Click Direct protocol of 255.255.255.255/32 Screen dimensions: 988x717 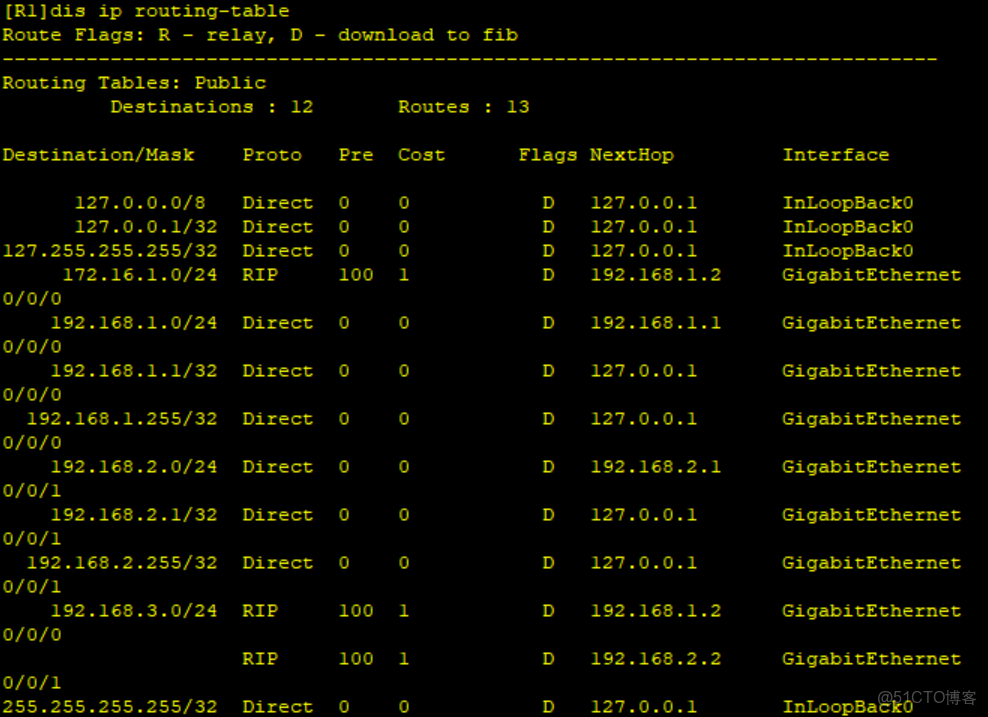(x=278, y=707)
